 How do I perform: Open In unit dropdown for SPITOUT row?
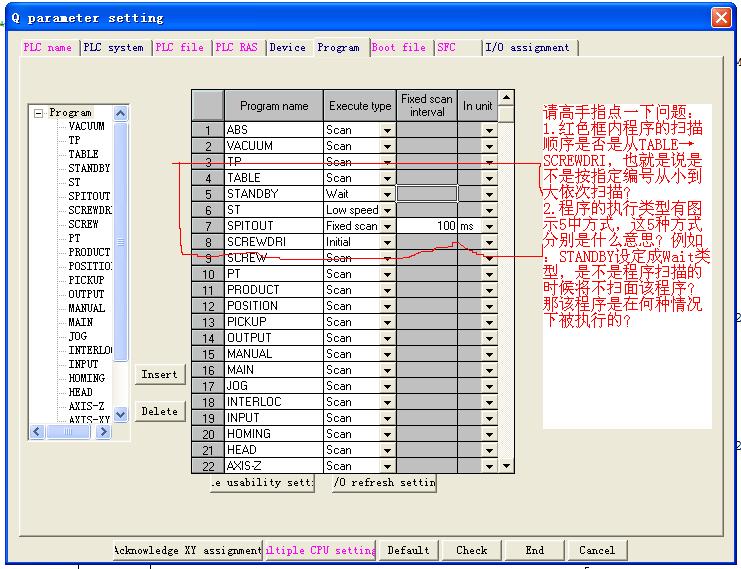point(489,226)
